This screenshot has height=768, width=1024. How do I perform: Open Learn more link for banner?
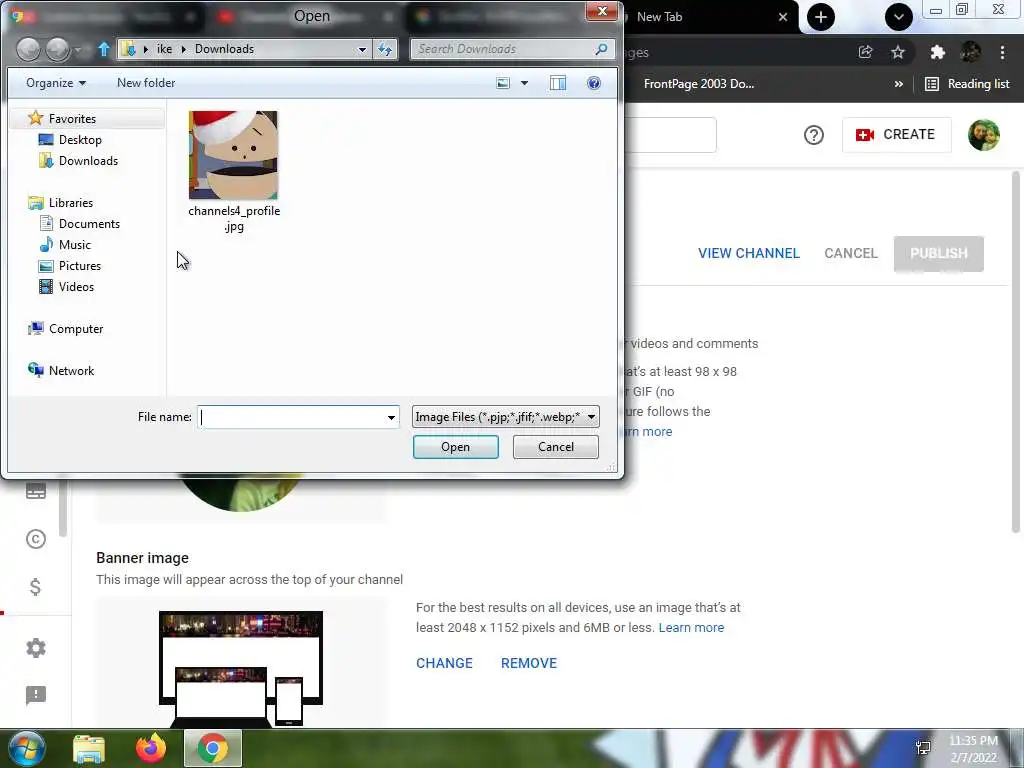(691, 628)
